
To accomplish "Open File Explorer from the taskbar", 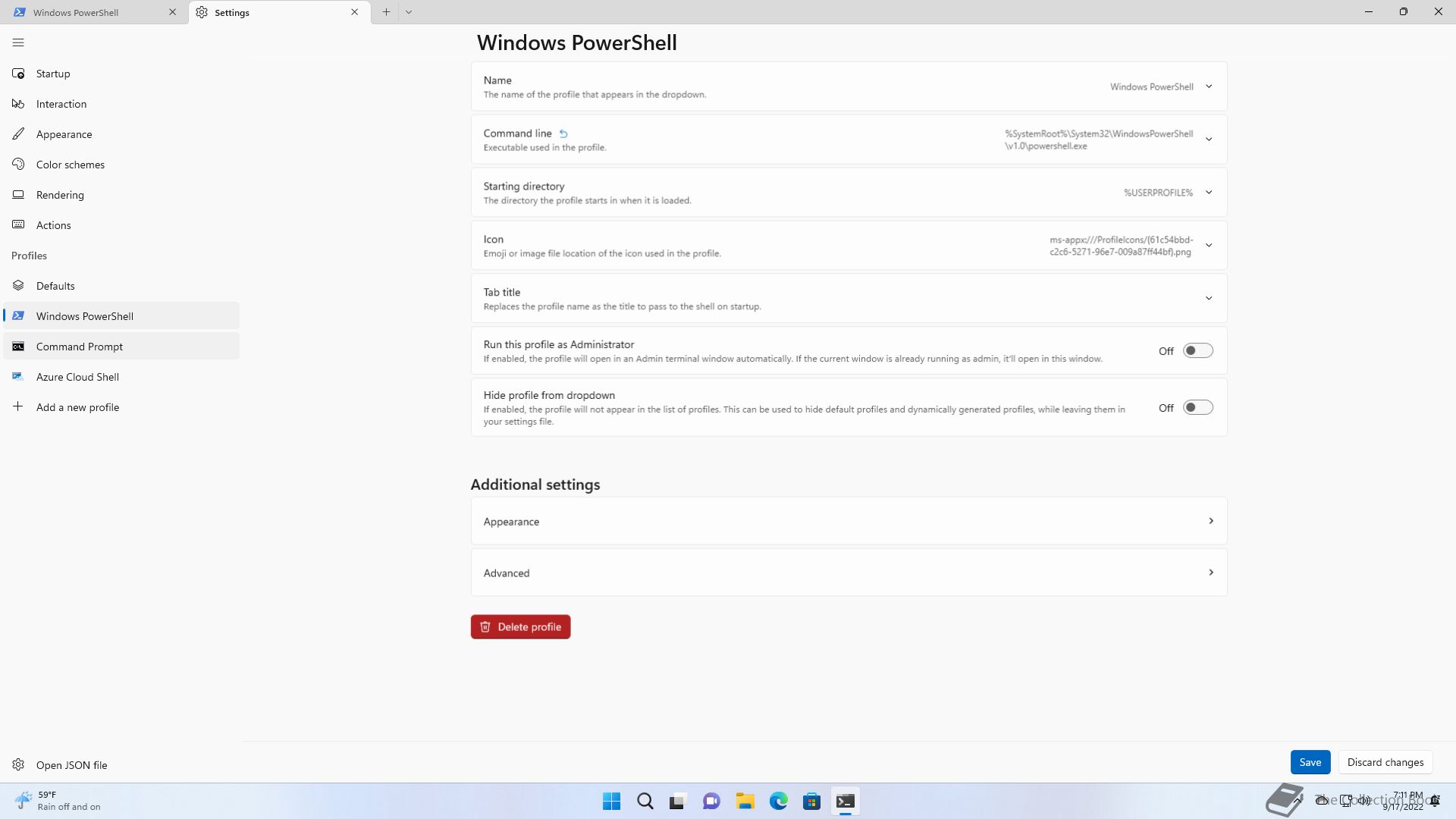I will [745, 801].
